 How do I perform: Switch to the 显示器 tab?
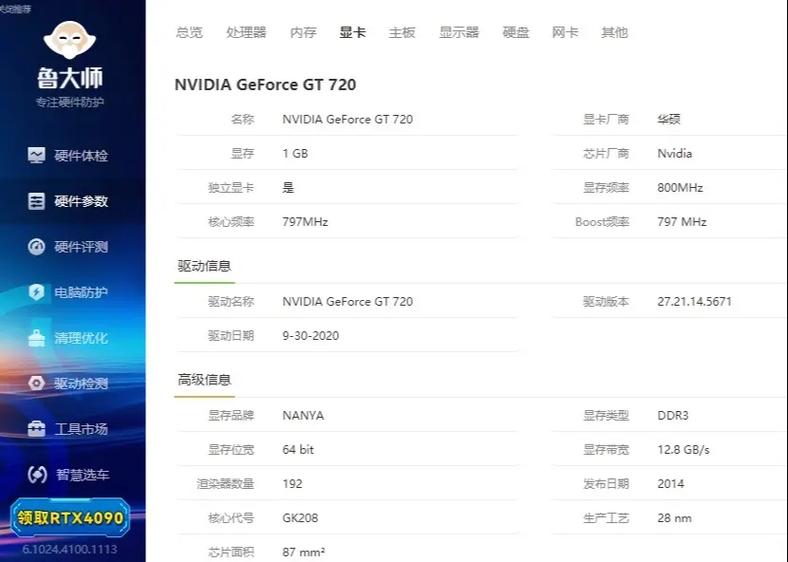[x=459, y=33]
